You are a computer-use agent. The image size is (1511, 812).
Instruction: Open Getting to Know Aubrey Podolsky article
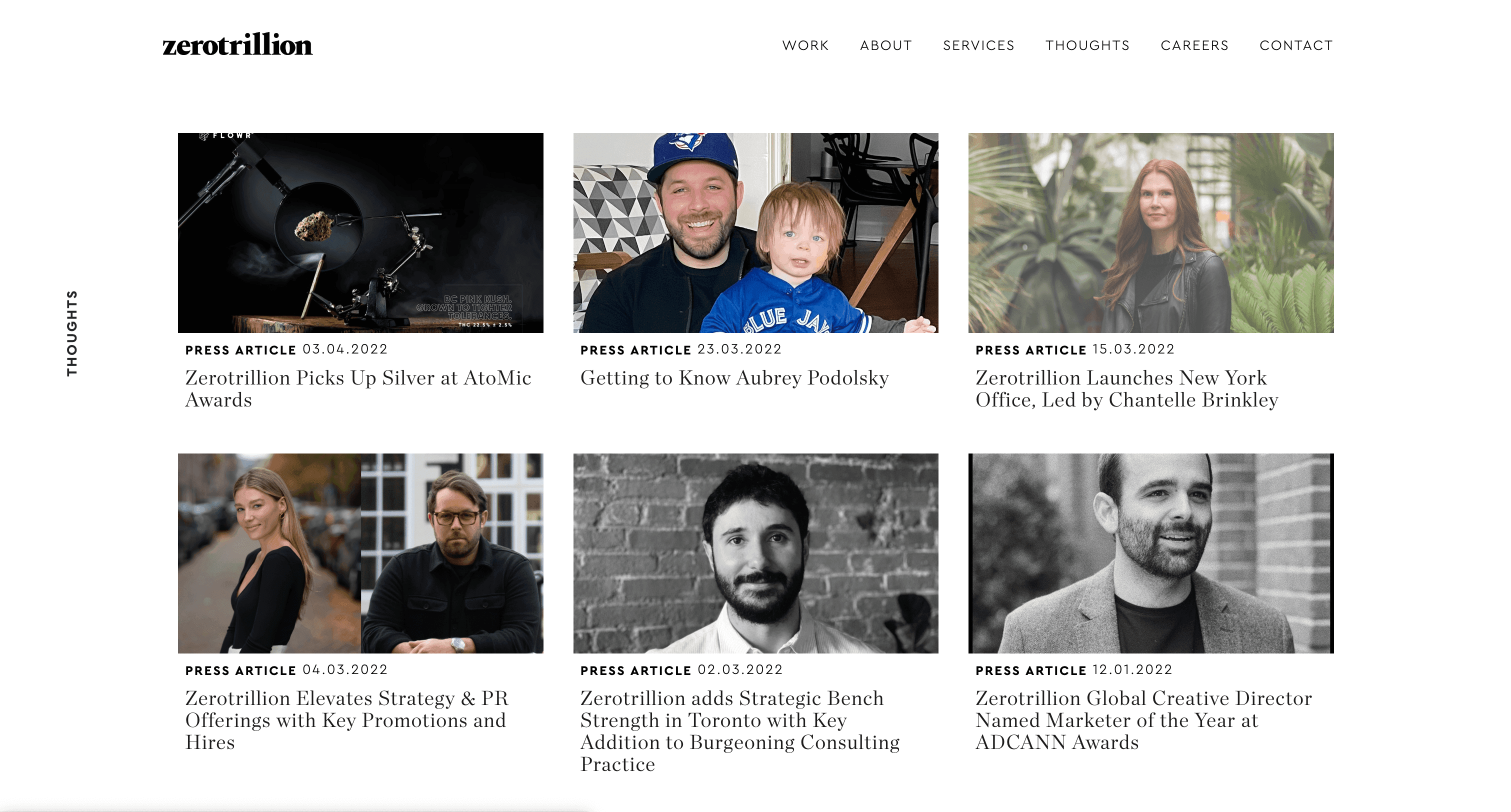734,378
